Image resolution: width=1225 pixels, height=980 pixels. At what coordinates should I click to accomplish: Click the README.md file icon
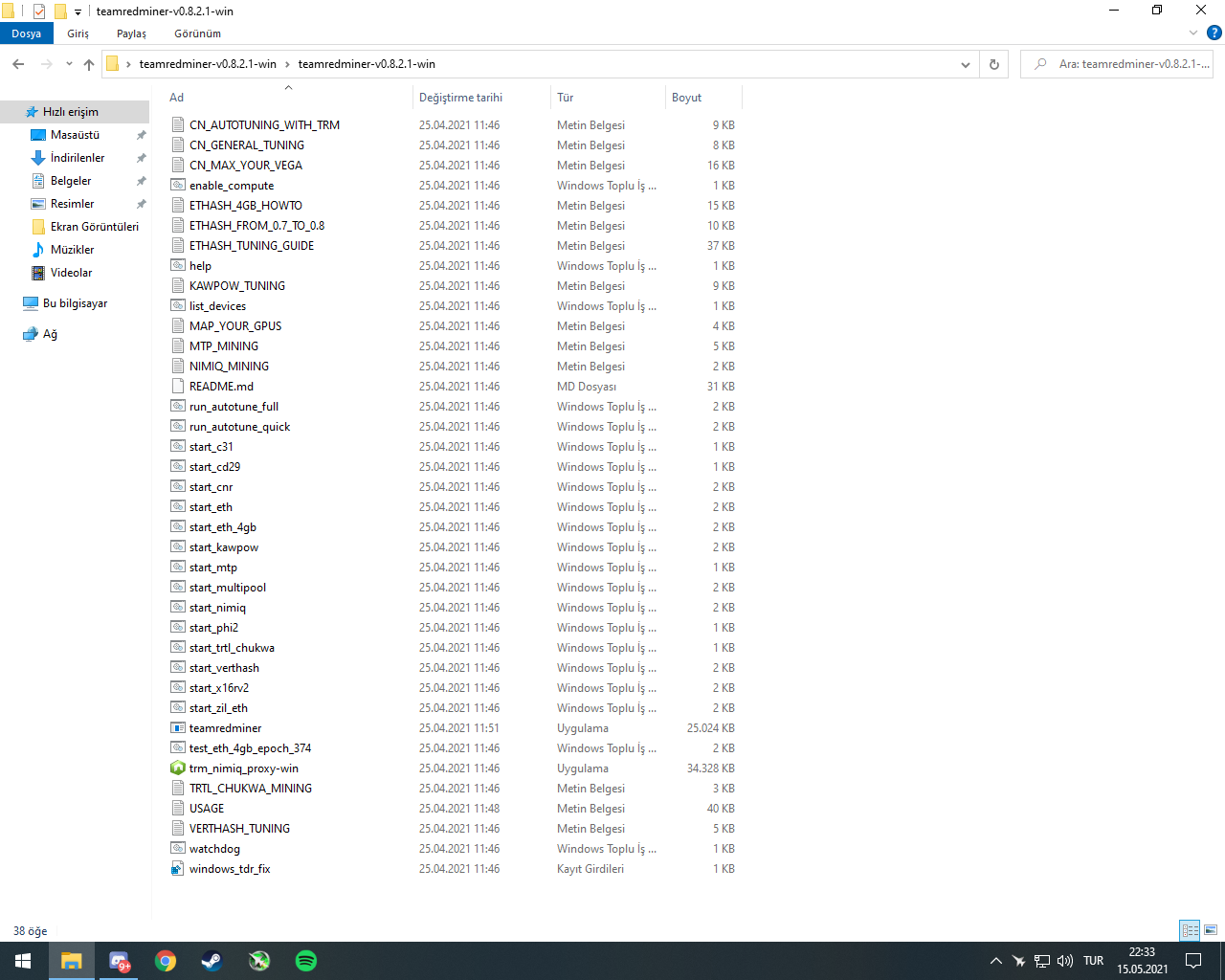[x=177, y=386]
